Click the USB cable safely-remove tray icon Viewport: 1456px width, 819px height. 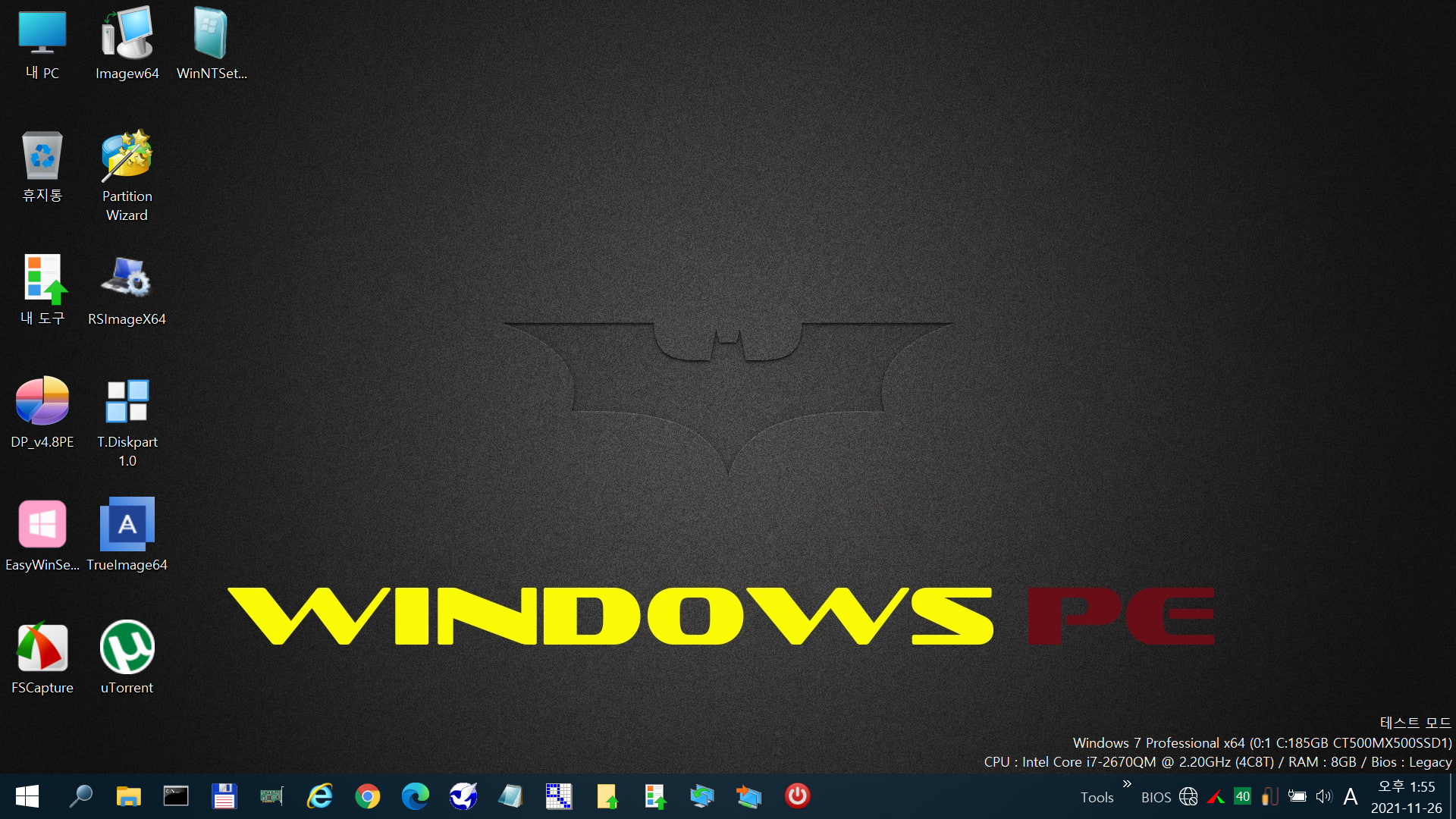tap(1269, 796)
